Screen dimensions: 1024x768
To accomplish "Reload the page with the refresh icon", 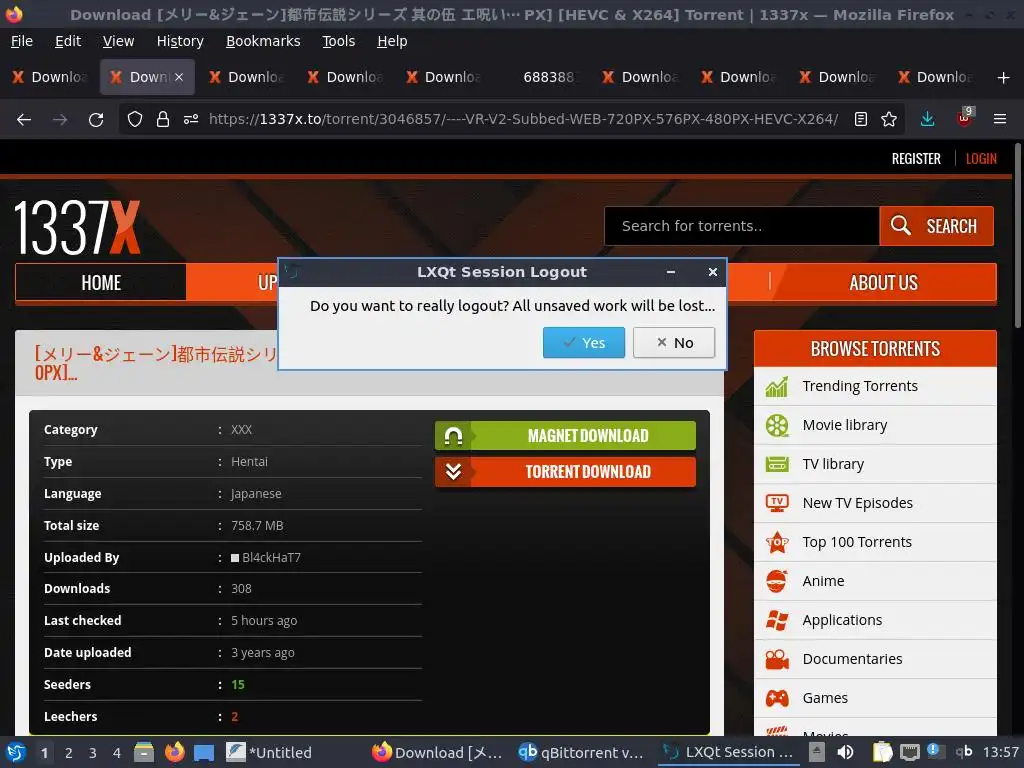I will 96,120.
